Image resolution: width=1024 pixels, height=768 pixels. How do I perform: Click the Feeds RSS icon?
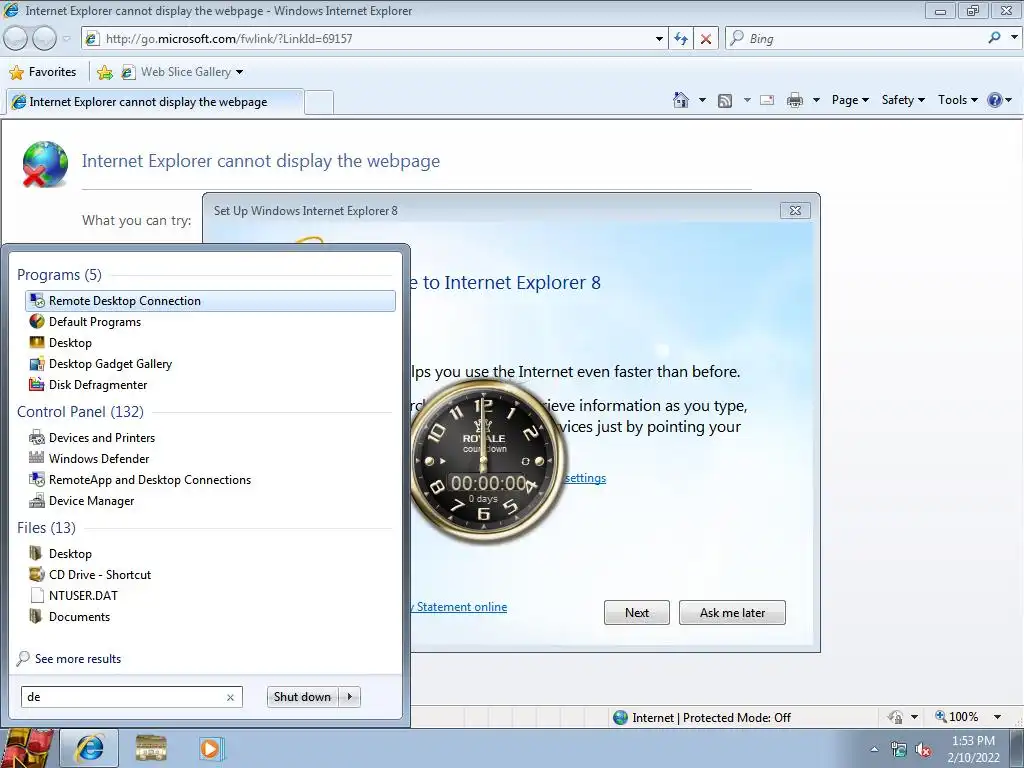pos(725,100)
